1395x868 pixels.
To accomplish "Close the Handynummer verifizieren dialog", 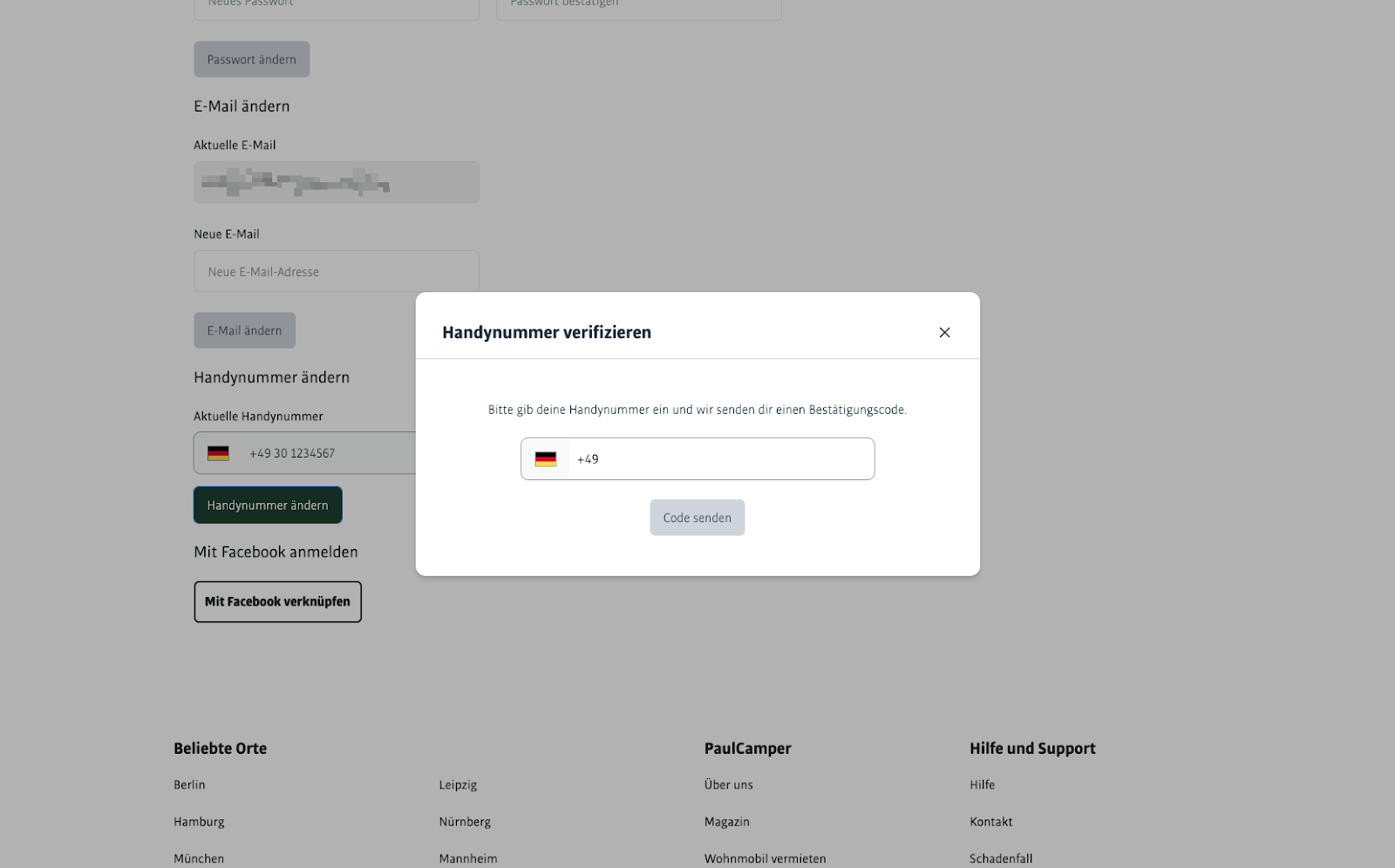I will [x=944, y=333].
